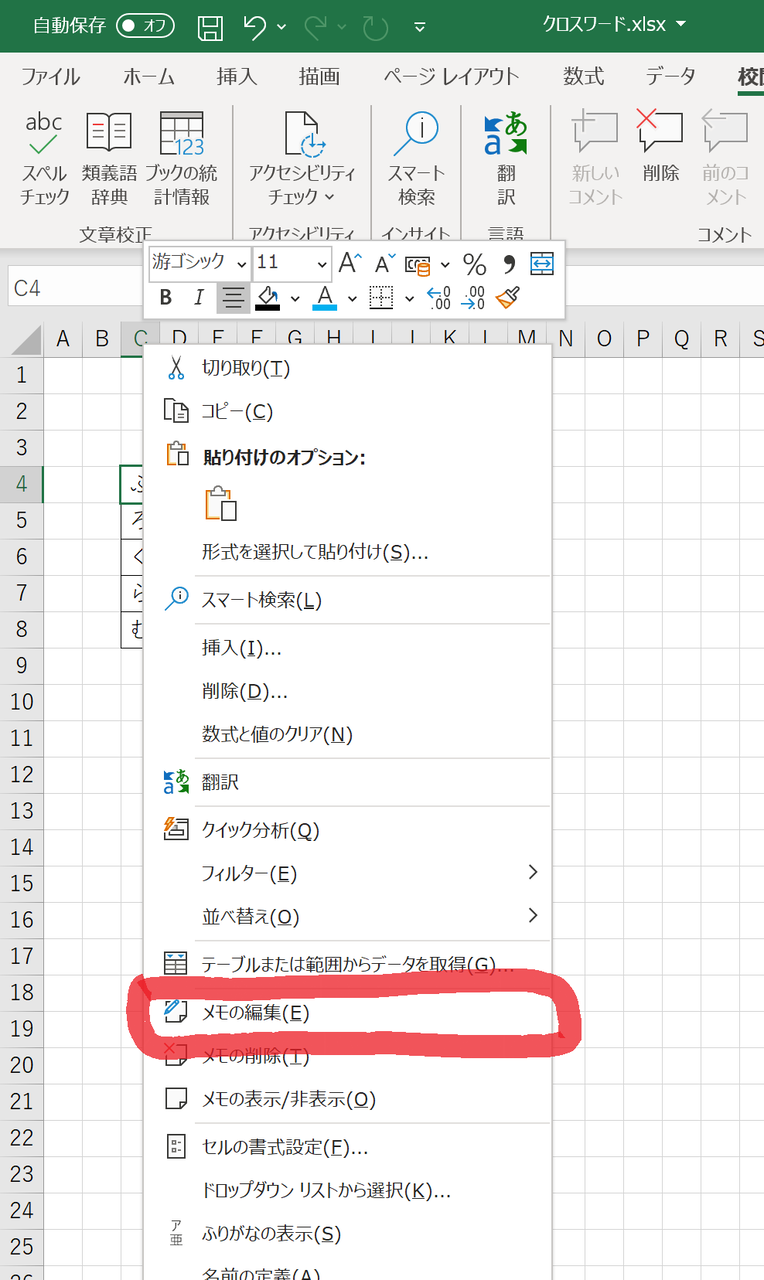The image size is (764, 1280).
Task: Open 類義語辞典 thesaurus
Action: (x=109, y=159)
